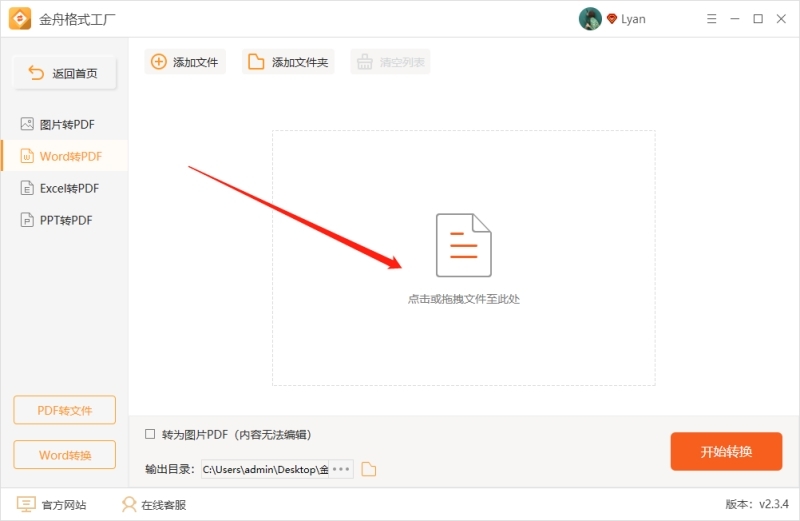Image resolution: width=800 pixels, height=521 pixels.
Task: Click the output directory path field
Action: (265, 469)
